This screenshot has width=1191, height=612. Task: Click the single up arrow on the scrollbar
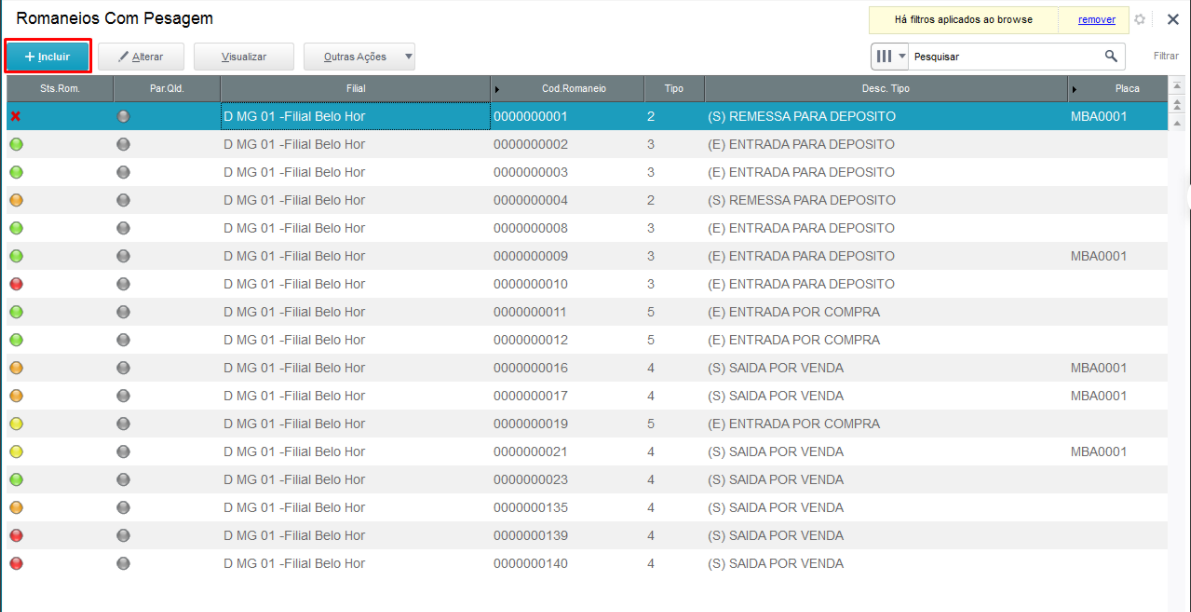pyautogui.click(x=1178, y=122)
